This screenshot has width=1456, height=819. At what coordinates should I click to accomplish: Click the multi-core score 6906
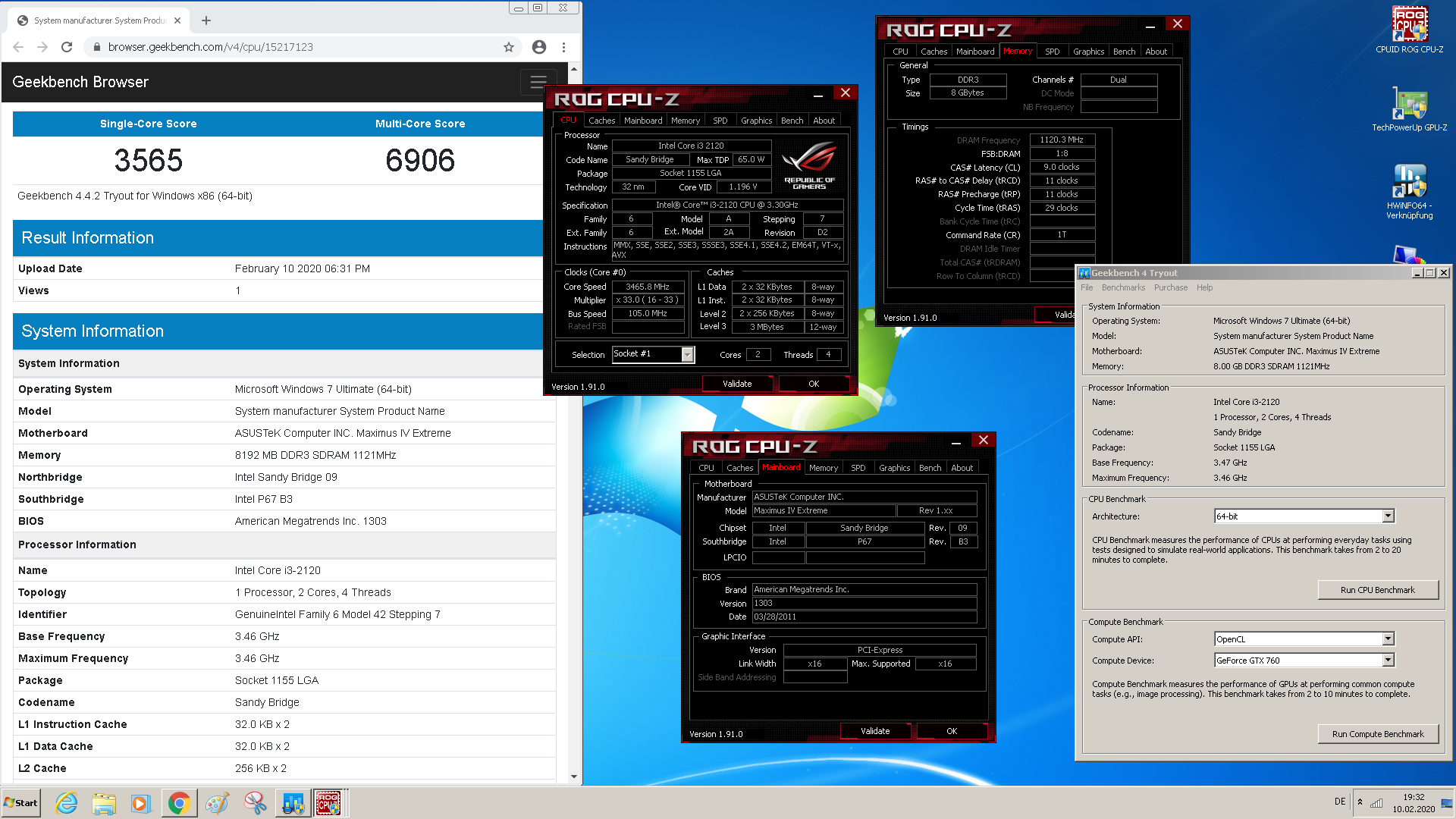pyautogui.click(x=420, y=161)
